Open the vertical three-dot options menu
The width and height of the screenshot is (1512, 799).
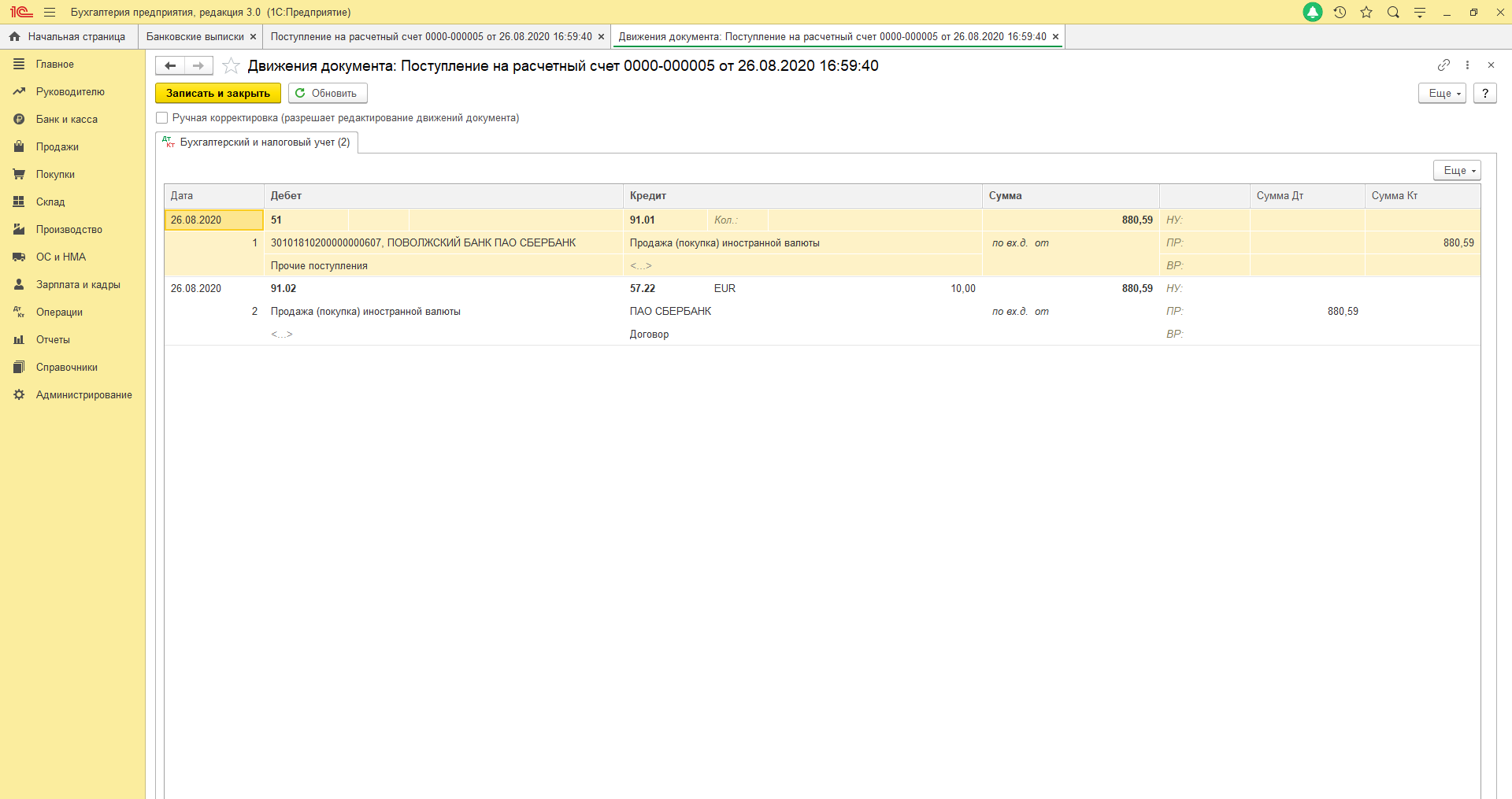pyautogui.click(x=1467, y=65)
